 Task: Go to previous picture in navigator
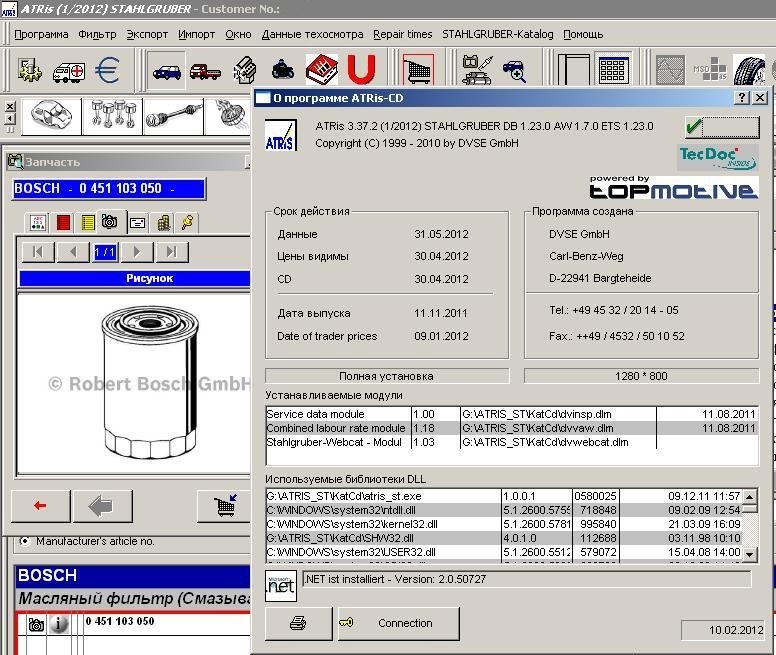[x=73, y=252]
